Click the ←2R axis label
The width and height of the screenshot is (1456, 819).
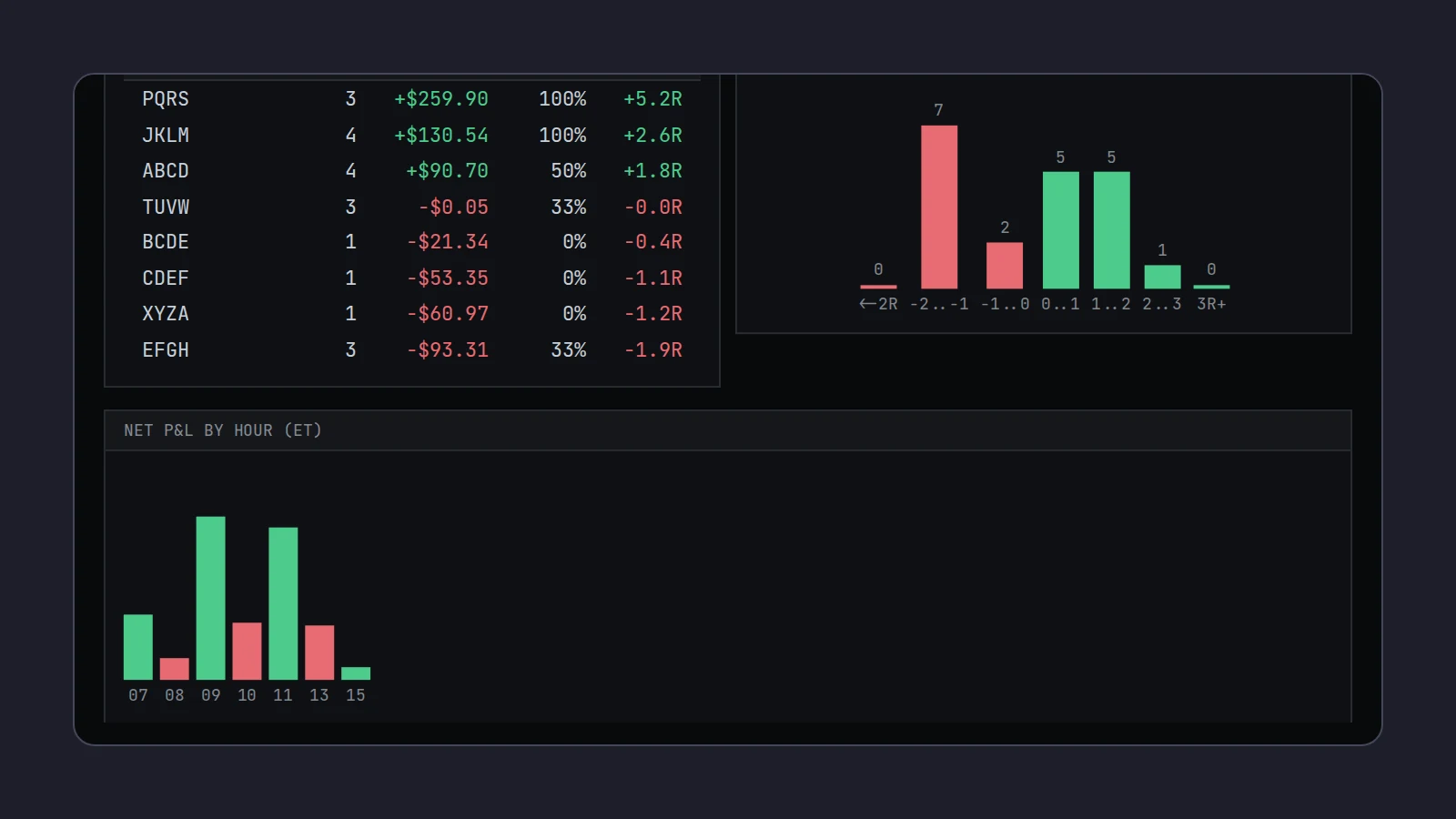click(x=878, y=304)
